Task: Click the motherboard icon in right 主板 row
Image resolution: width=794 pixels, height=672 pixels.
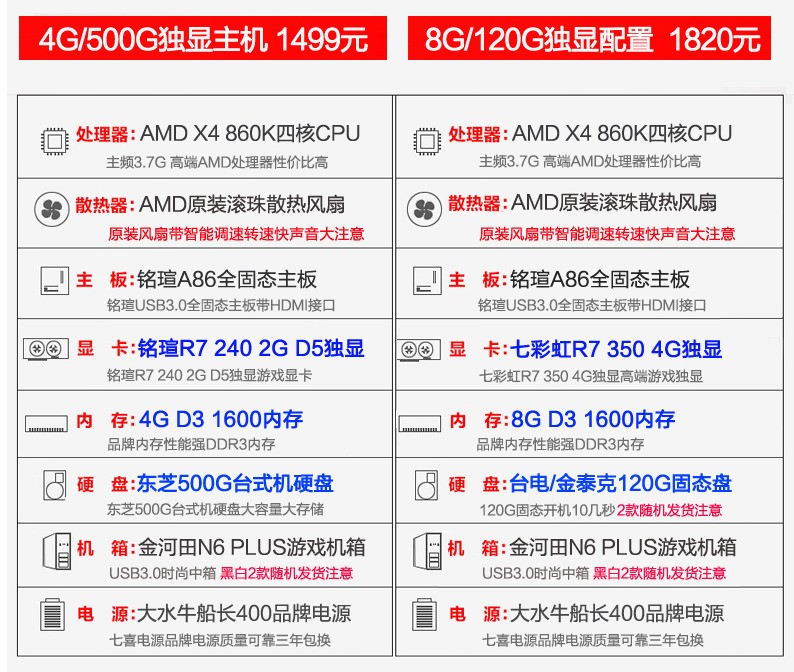Action: pos(427,281)
